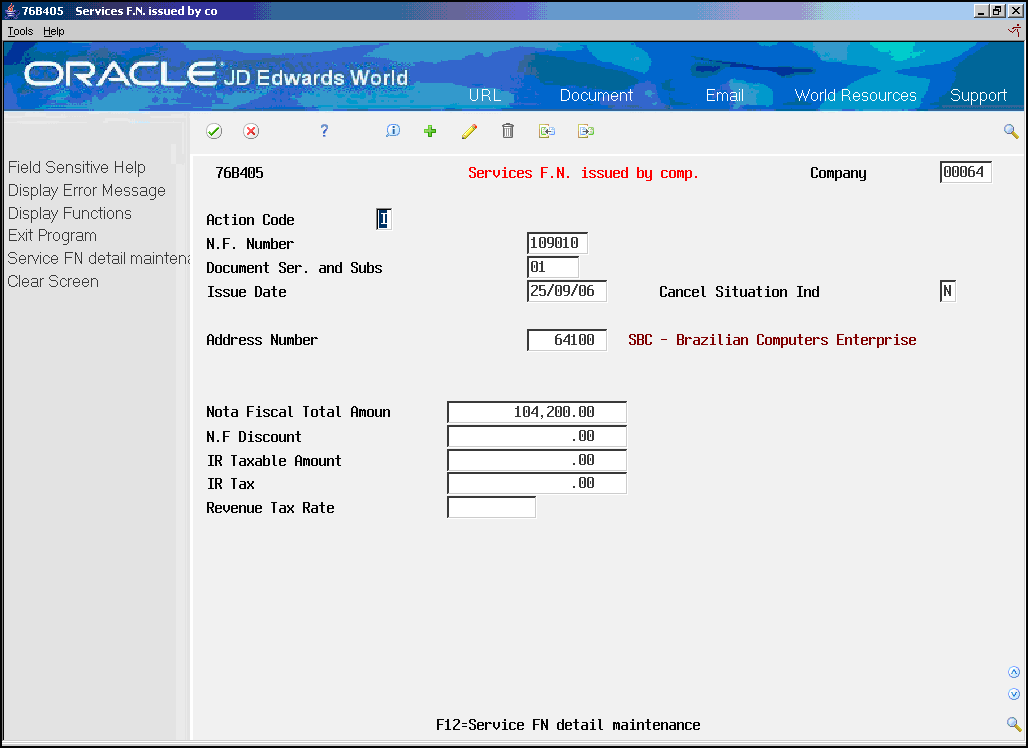The height and width of the screenshot is (748, 1028).
Task: Click the red X cancel icon
Action: (x=251, y=131)
